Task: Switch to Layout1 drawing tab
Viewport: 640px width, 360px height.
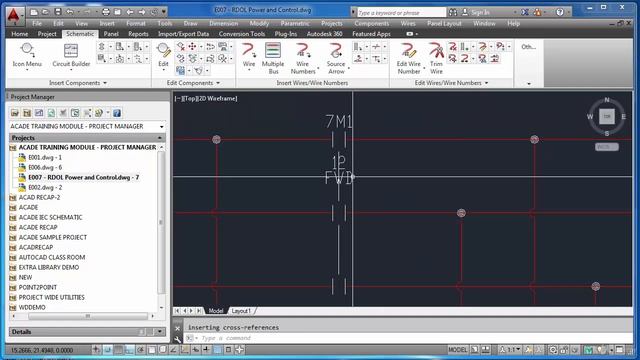Action: tap(241, 311)
